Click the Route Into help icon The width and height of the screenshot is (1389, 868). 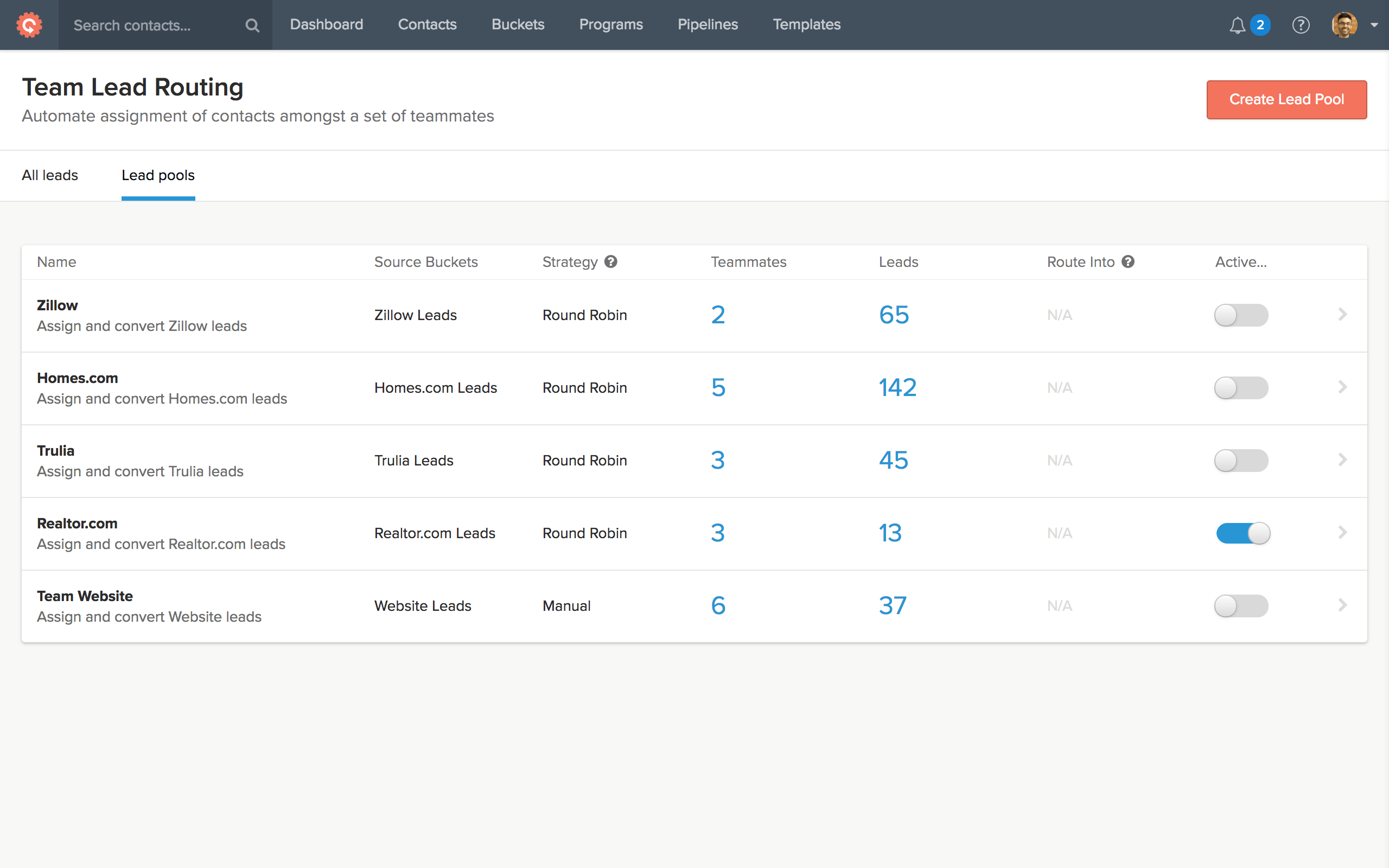[1128, 262]
